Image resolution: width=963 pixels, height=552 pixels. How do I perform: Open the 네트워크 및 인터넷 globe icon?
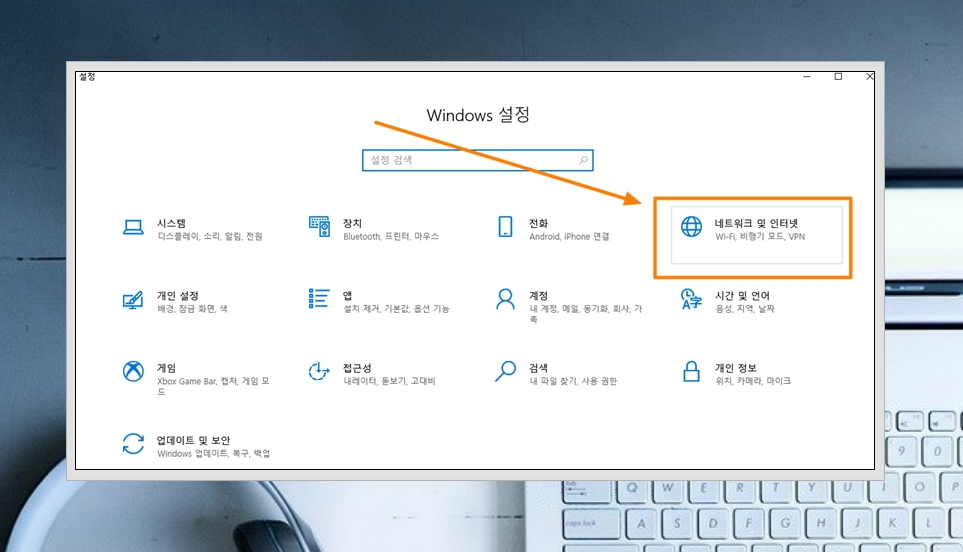coord(692,227)
